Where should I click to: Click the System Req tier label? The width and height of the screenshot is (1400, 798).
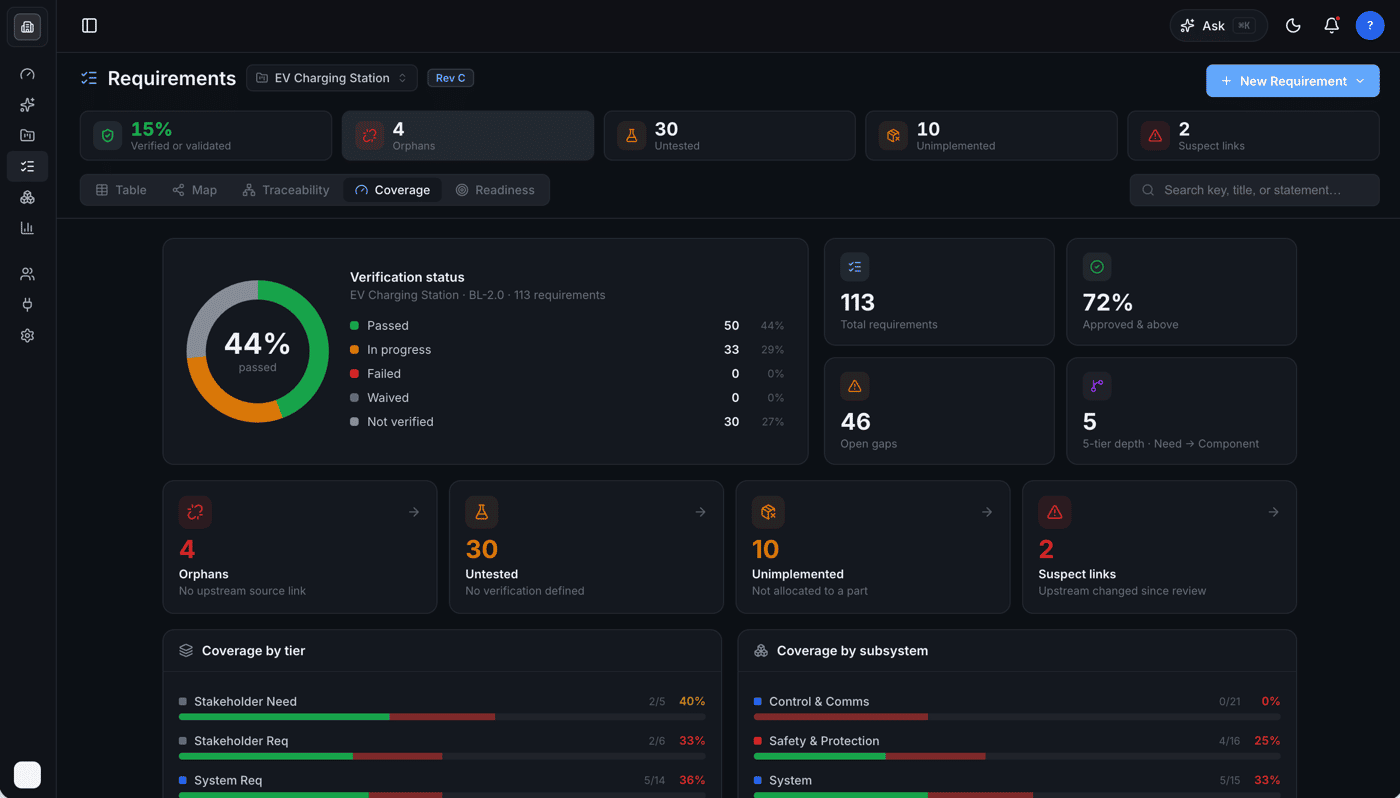click(x=228, y=780)
